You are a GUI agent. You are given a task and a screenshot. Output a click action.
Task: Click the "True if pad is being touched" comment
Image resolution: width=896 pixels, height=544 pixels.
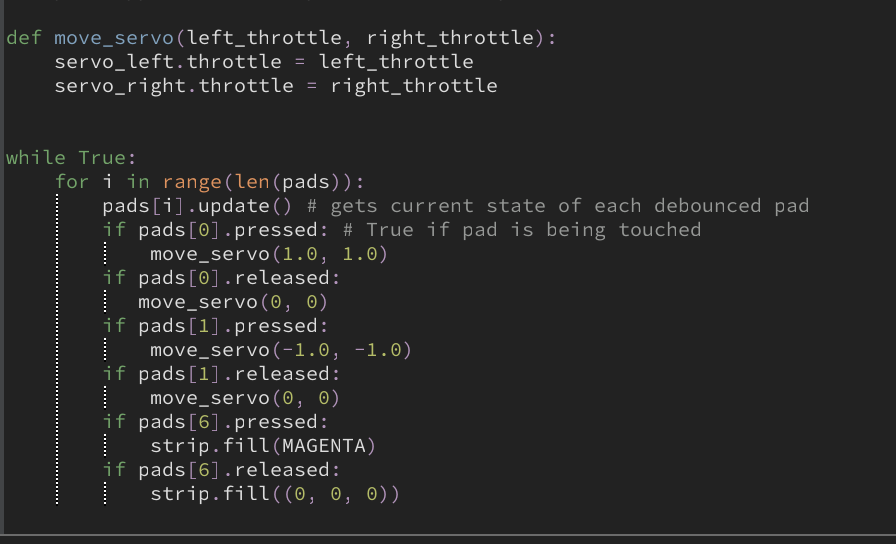point(534,230)
